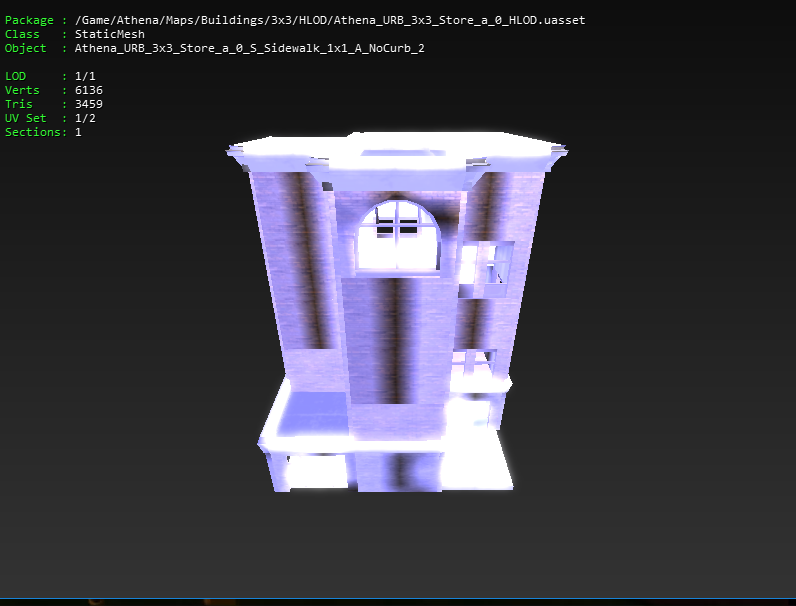
Task: Click the green Verts label
Action: coord(22,90)
